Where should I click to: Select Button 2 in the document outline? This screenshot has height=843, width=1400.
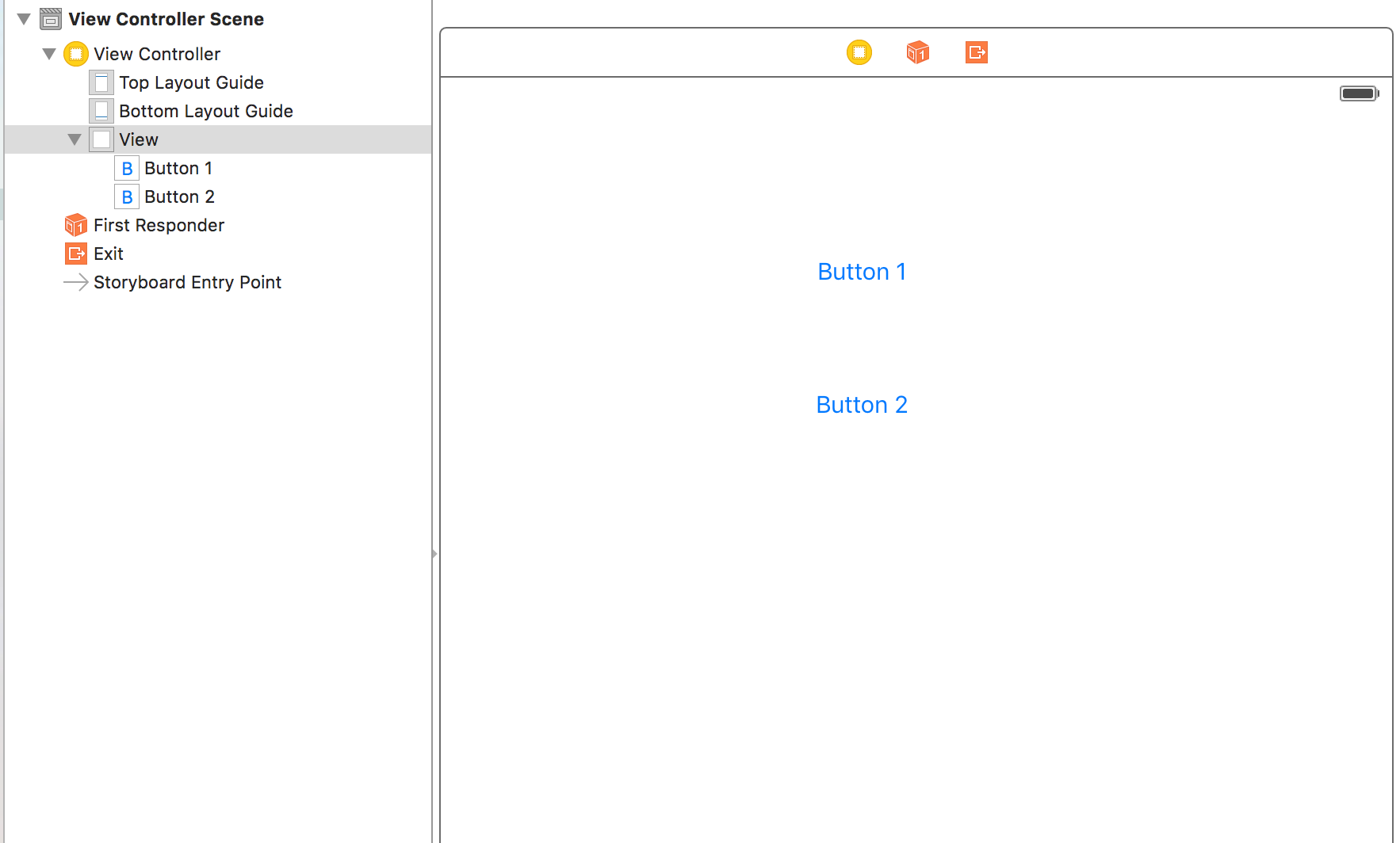point(179,196)
